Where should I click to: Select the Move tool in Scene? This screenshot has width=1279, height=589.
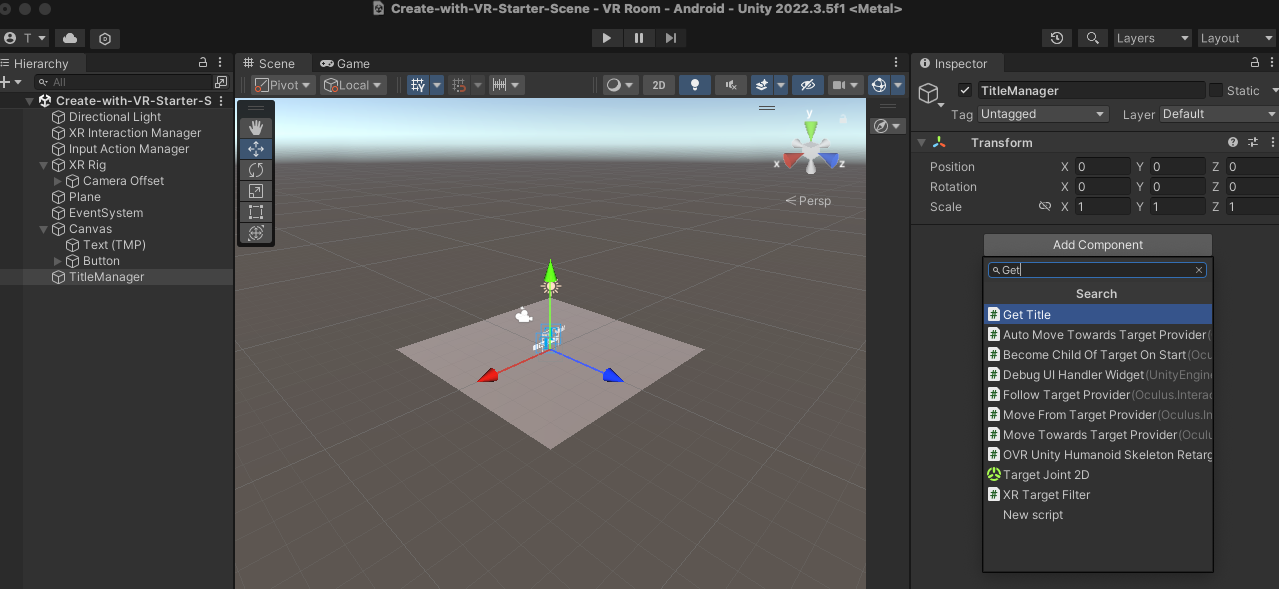tap(255, 149)
